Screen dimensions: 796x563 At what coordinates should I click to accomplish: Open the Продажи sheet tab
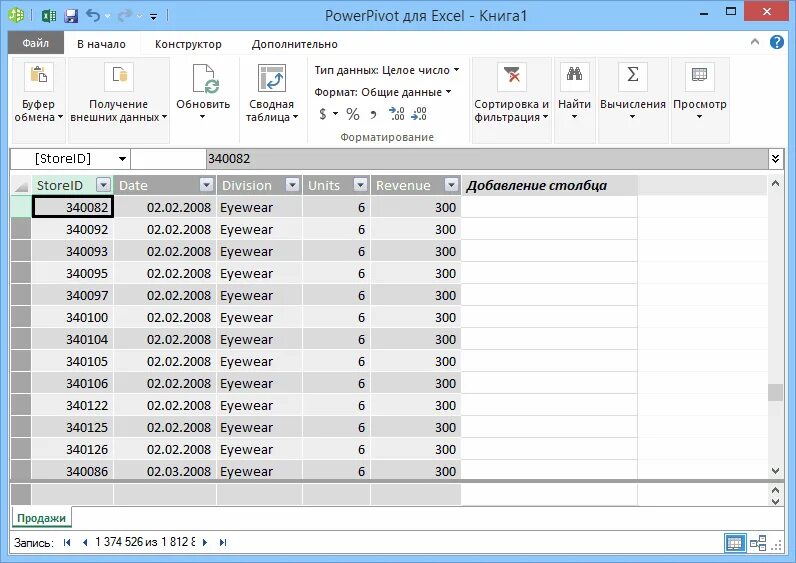click(x=41, y=518)
